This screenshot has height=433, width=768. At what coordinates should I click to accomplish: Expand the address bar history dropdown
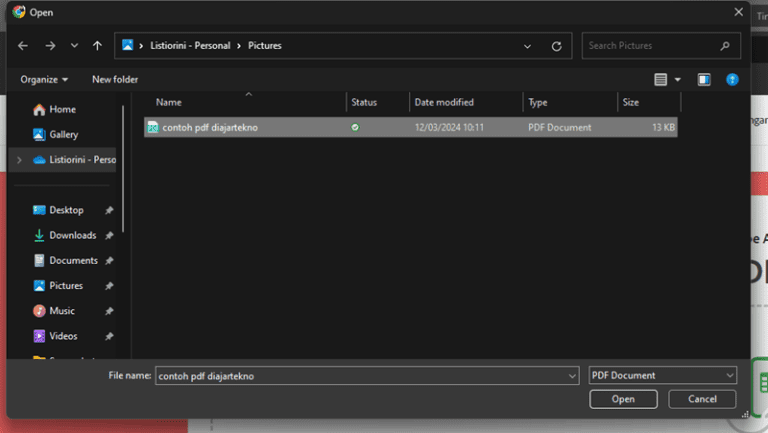[528, 46]
